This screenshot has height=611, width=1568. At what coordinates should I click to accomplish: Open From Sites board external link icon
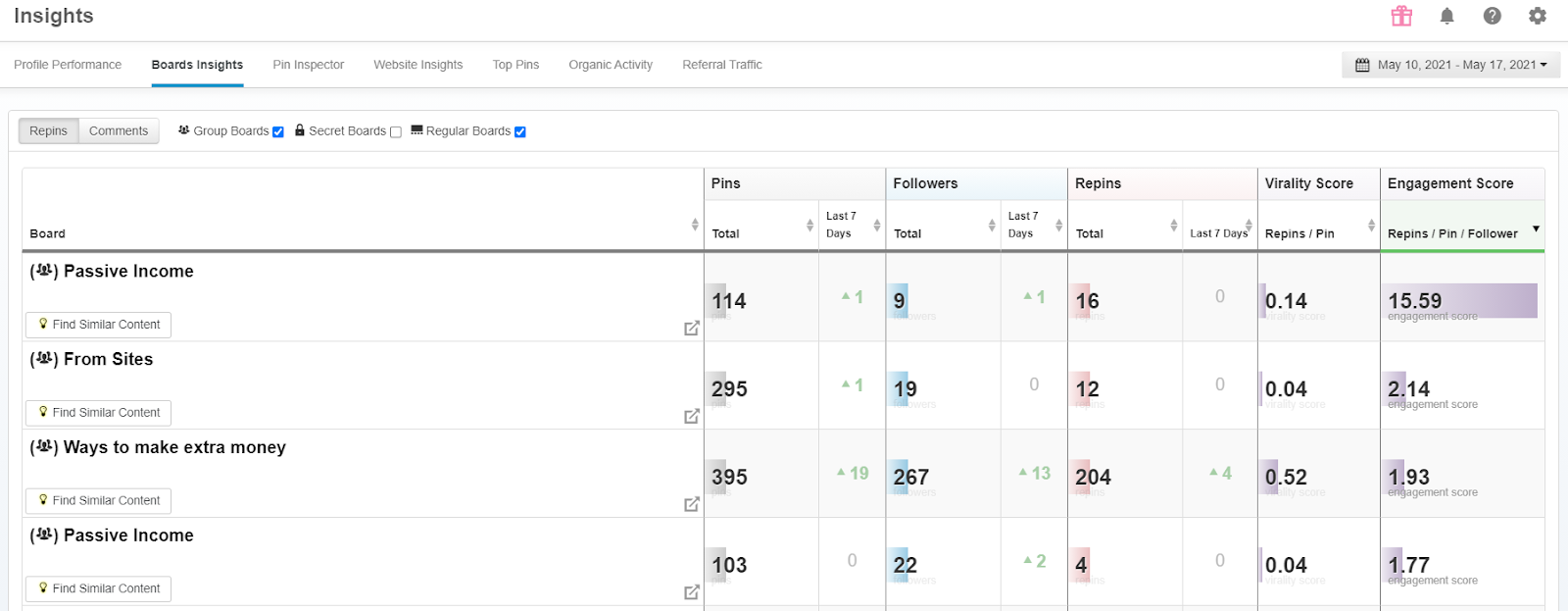click(691, 417)
